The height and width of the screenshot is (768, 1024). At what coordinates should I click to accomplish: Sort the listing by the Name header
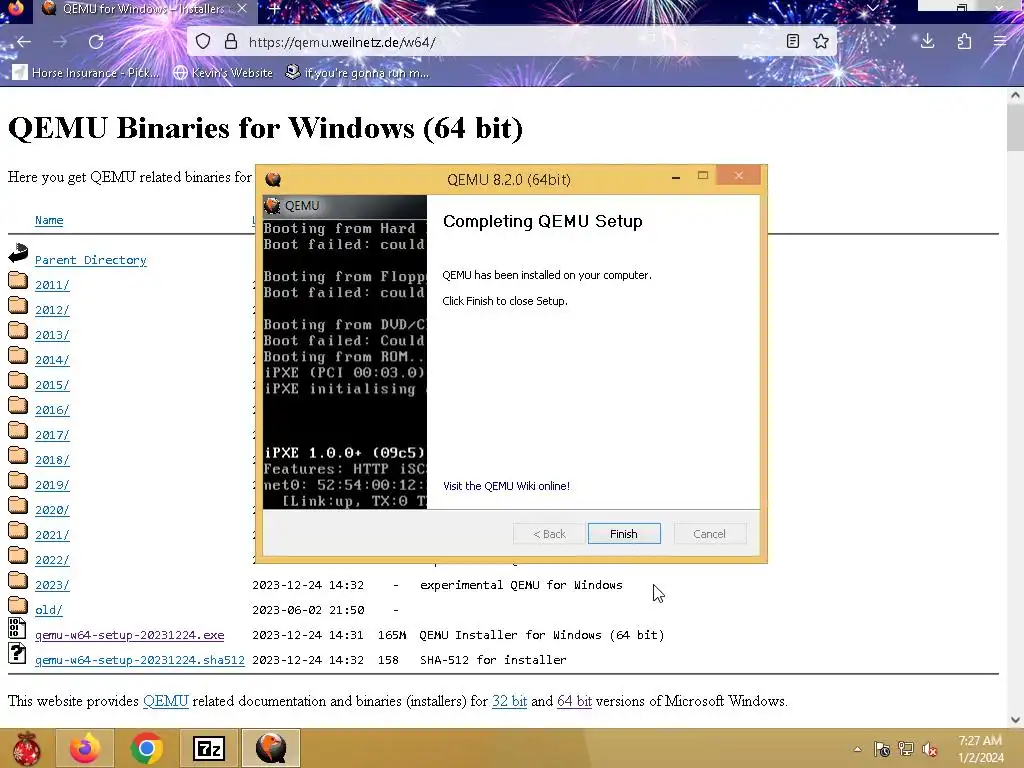tap(49, 220)
